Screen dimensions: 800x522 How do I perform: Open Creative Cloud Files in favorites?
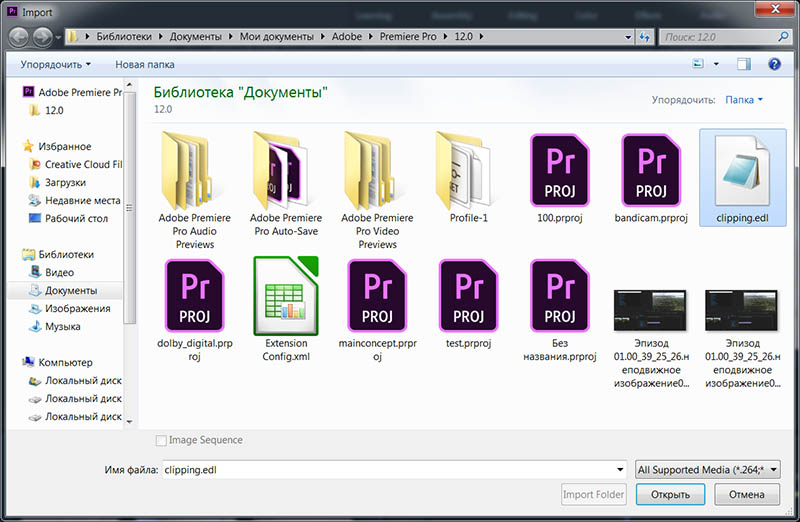(x=76, y=164)
